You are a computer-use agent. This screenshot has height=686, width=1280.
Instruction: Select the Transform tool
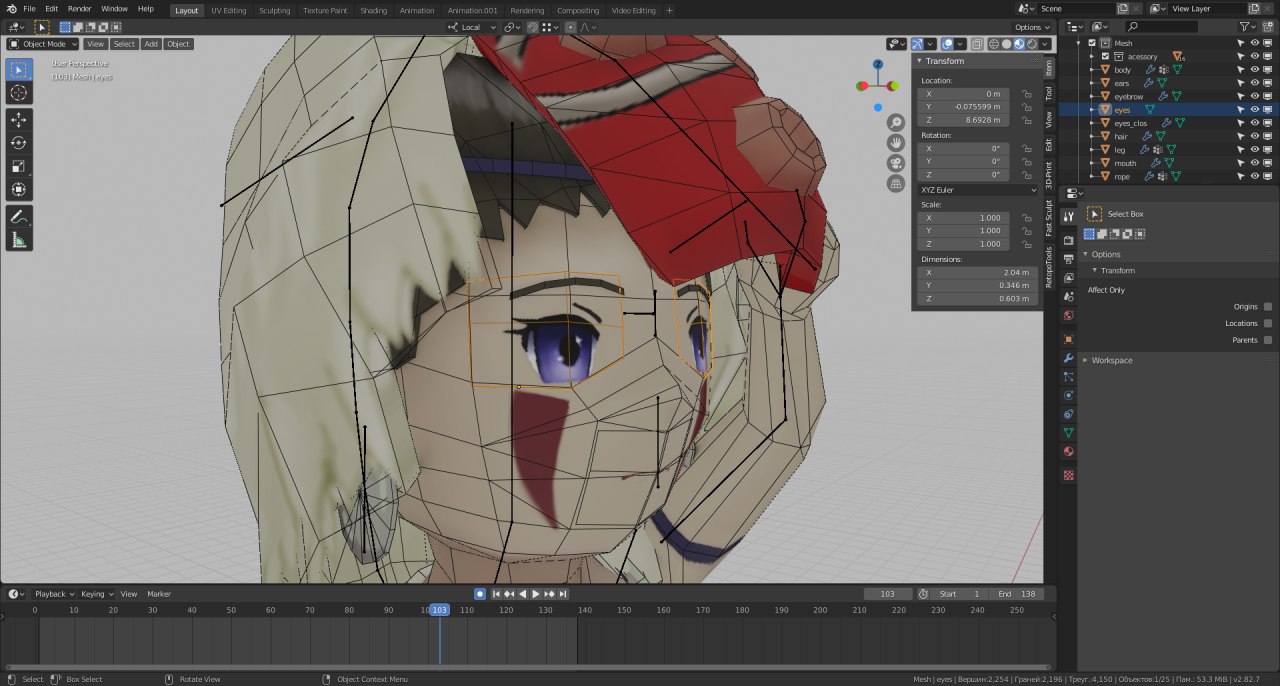coord(19,189)
